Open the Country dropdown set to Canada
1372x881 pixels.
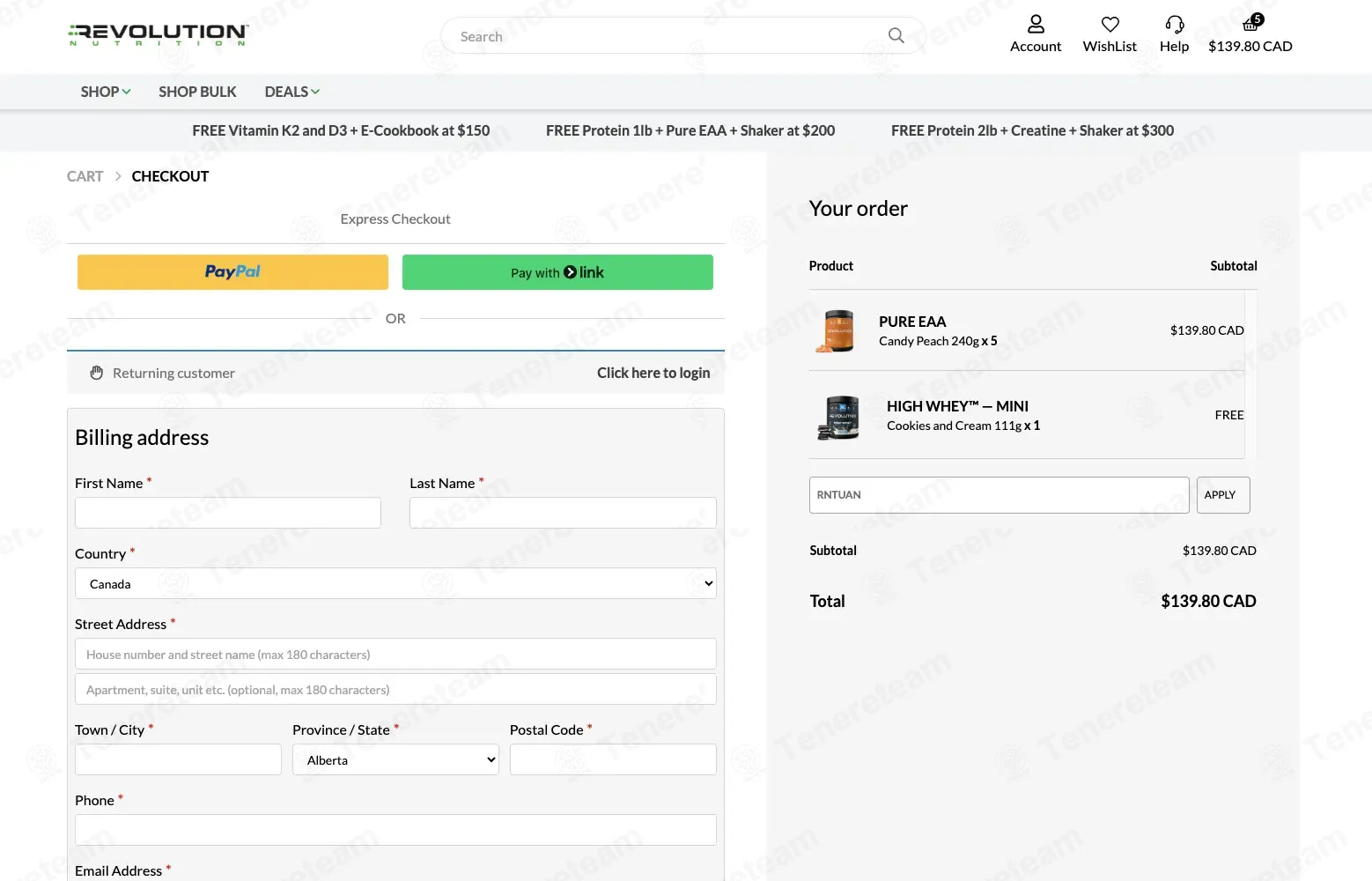click(395, 583)
